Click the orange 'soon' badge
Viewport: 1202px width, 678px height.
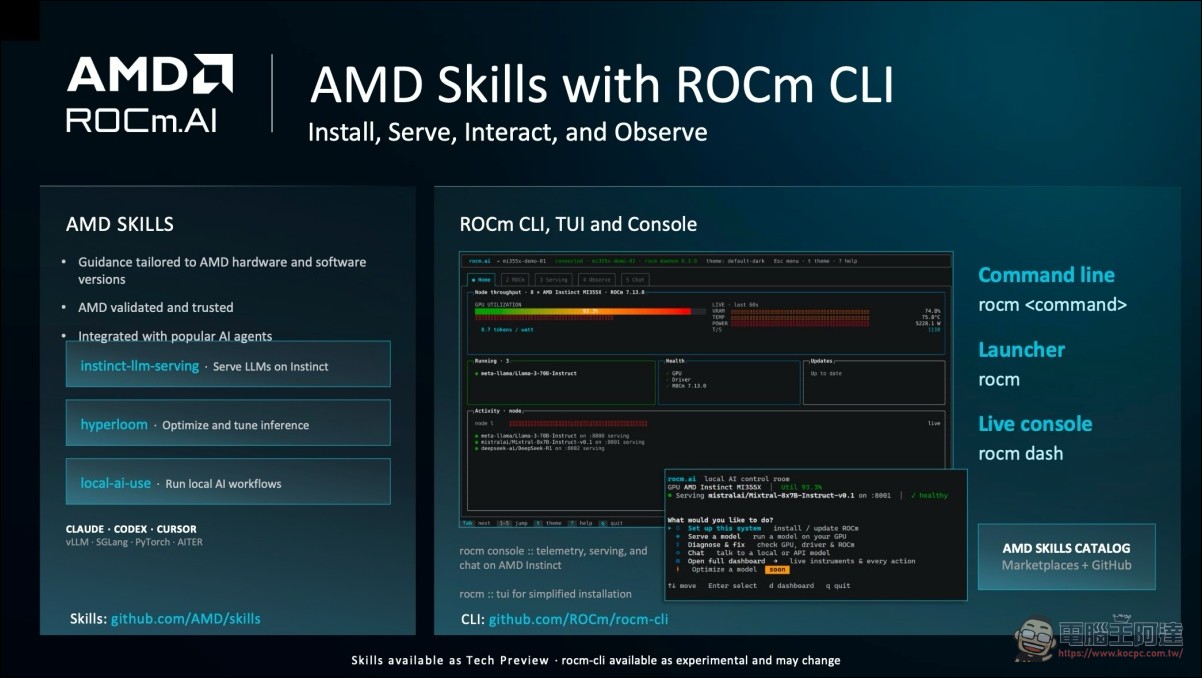coord(777,570)
